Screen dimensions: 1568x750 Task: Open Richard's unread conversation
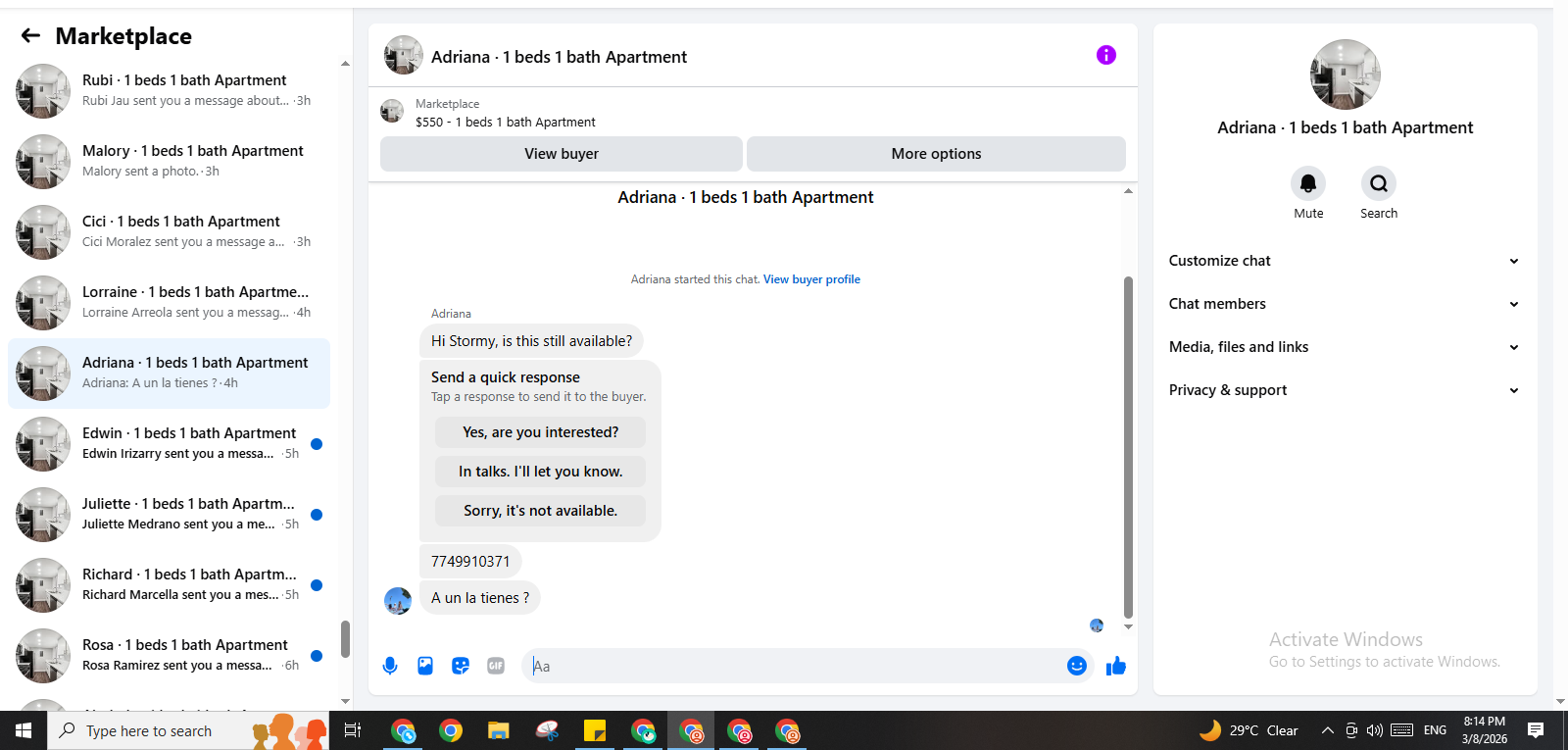pos(169,584)
